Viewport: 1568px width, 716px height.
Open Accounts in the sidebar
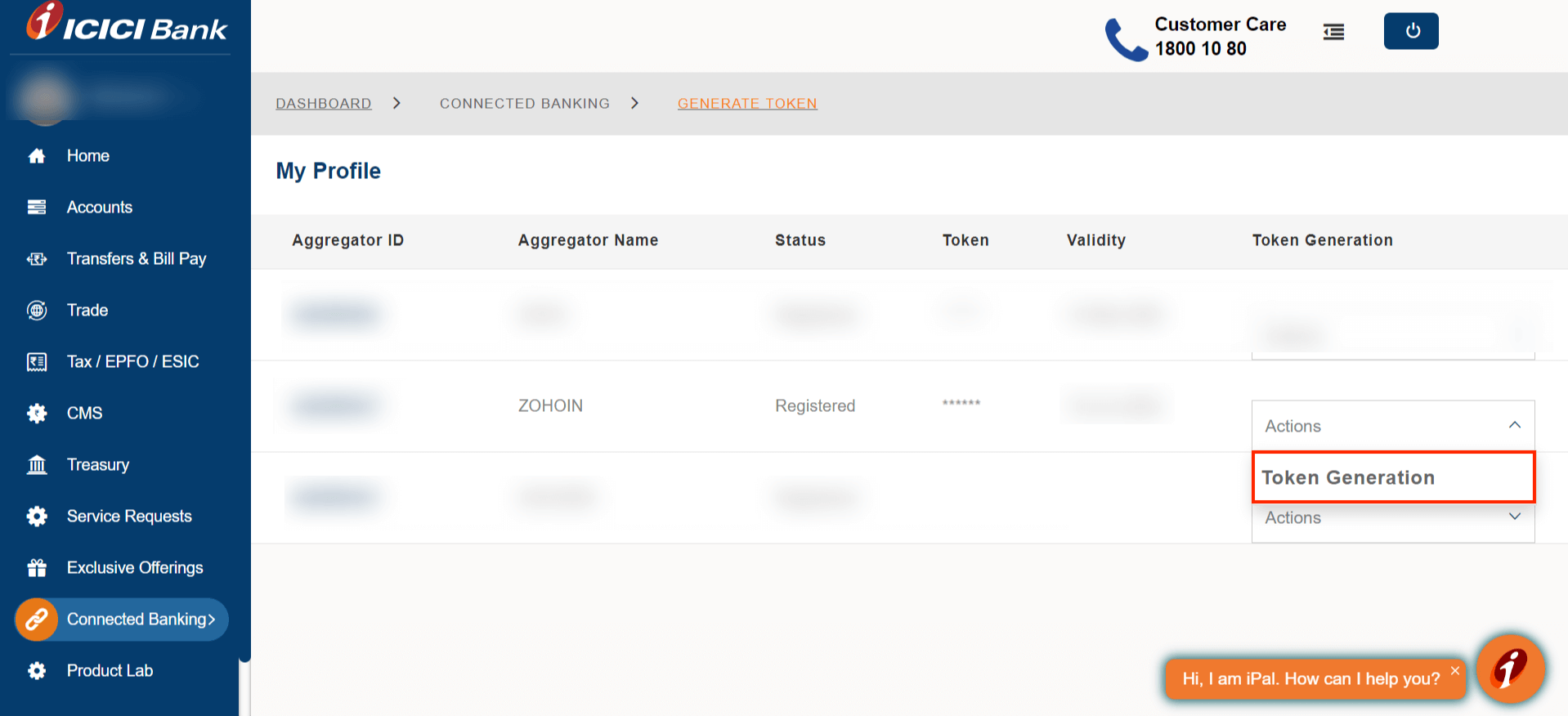pos(100,208)
